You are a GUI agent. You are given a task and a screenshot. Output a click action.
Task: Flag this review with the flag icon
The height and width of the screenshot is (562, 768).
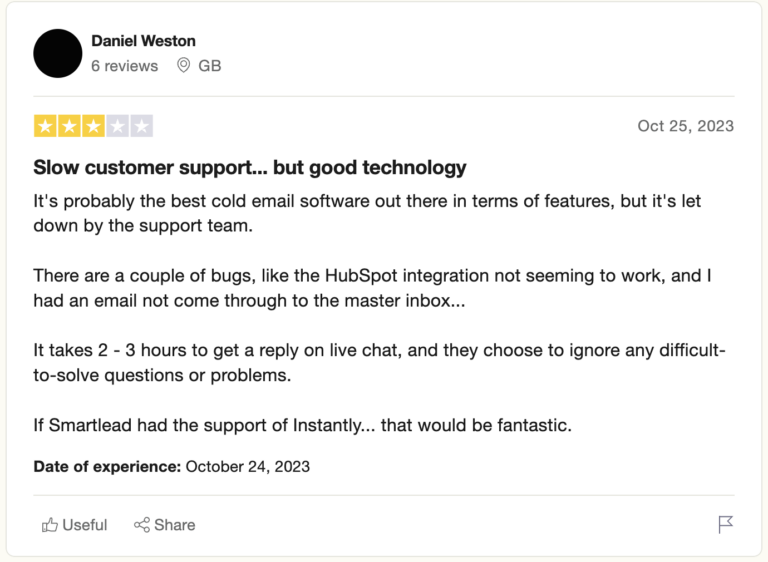click(x=726, y=525)
